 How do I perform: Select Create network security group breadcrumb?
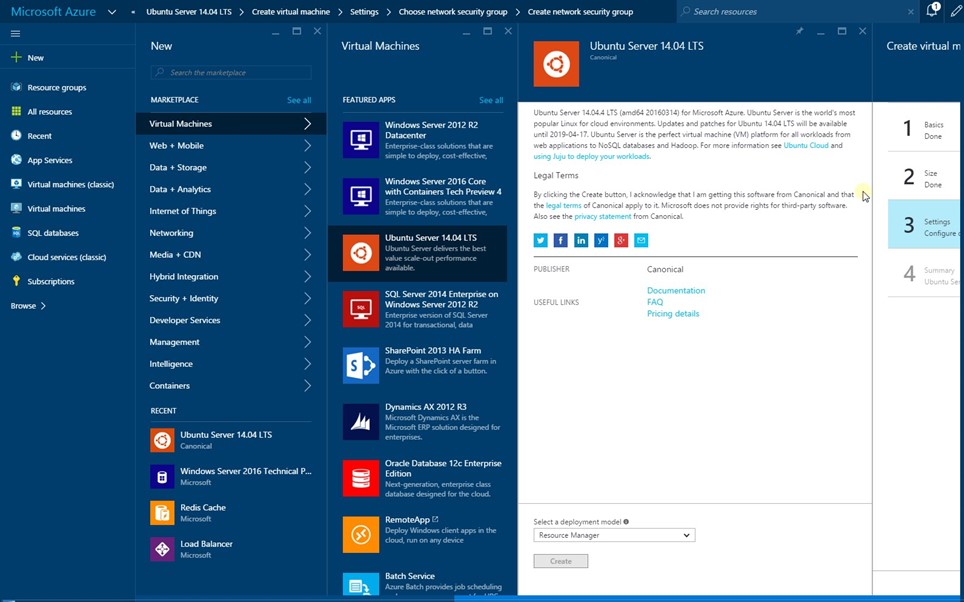pos(580,12)
